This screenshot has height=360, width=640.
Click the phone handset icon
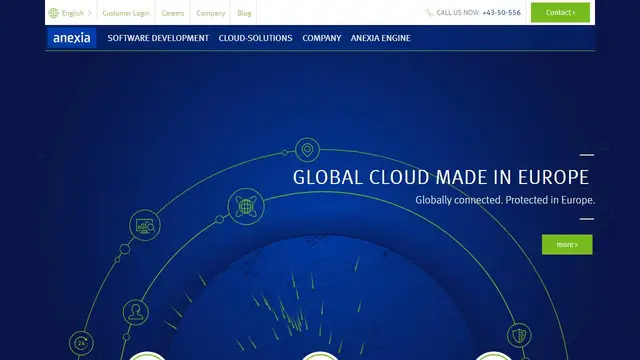(x=429, y=13)
